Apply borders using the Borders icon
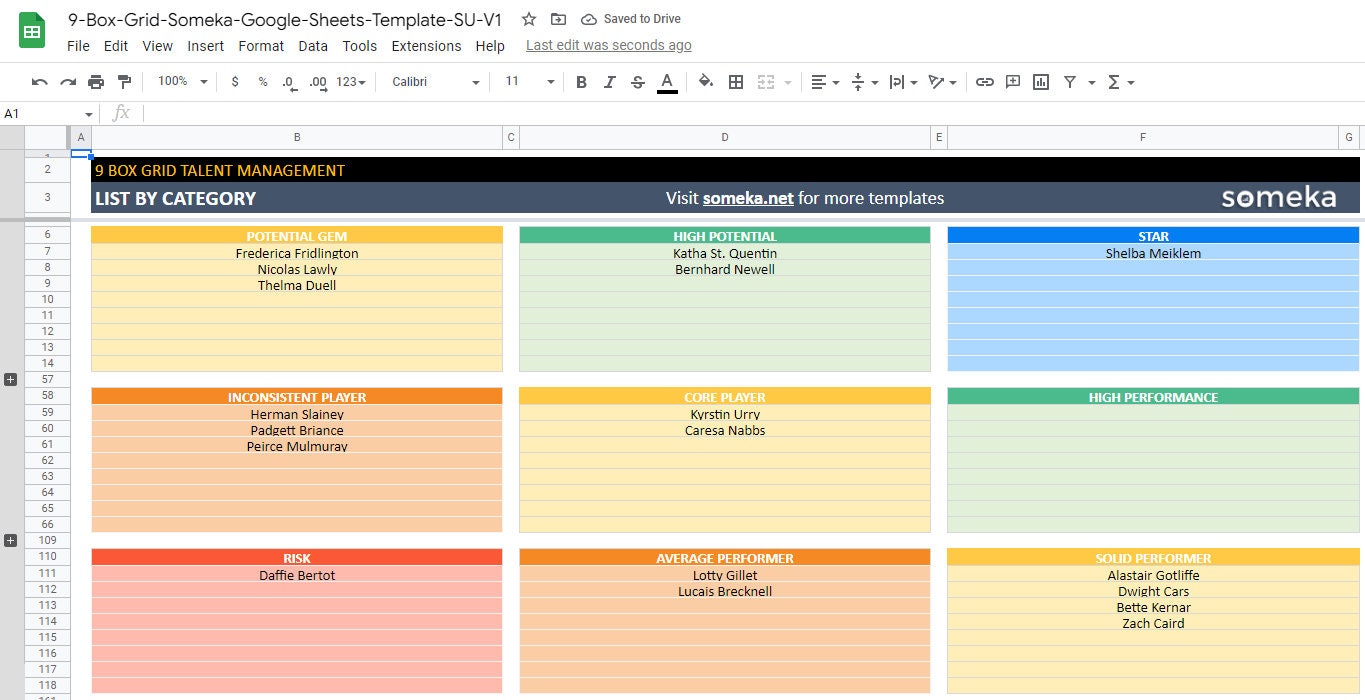The height and width of the screenshot is (700, 1365). coord(736,81)
